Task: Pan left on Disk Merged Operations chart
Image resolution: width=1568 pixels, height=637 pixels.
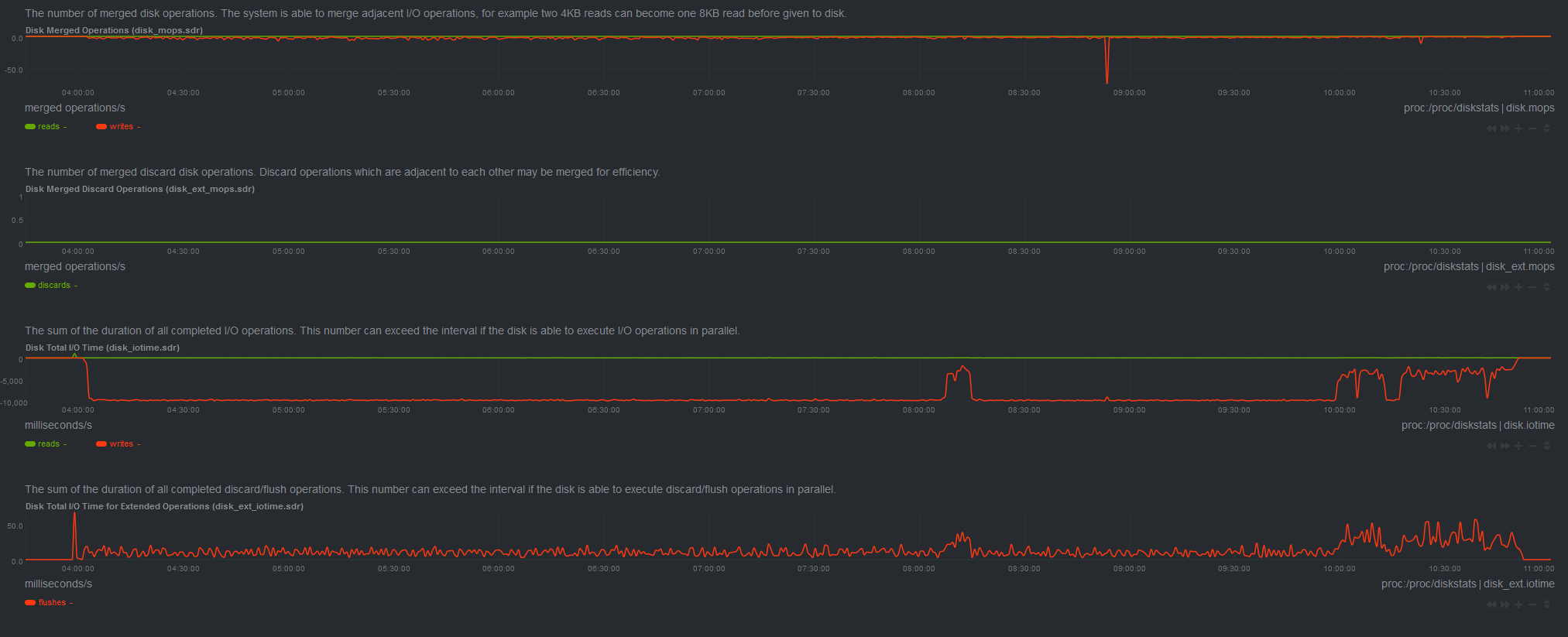Action: click(x=1491, y=128)
